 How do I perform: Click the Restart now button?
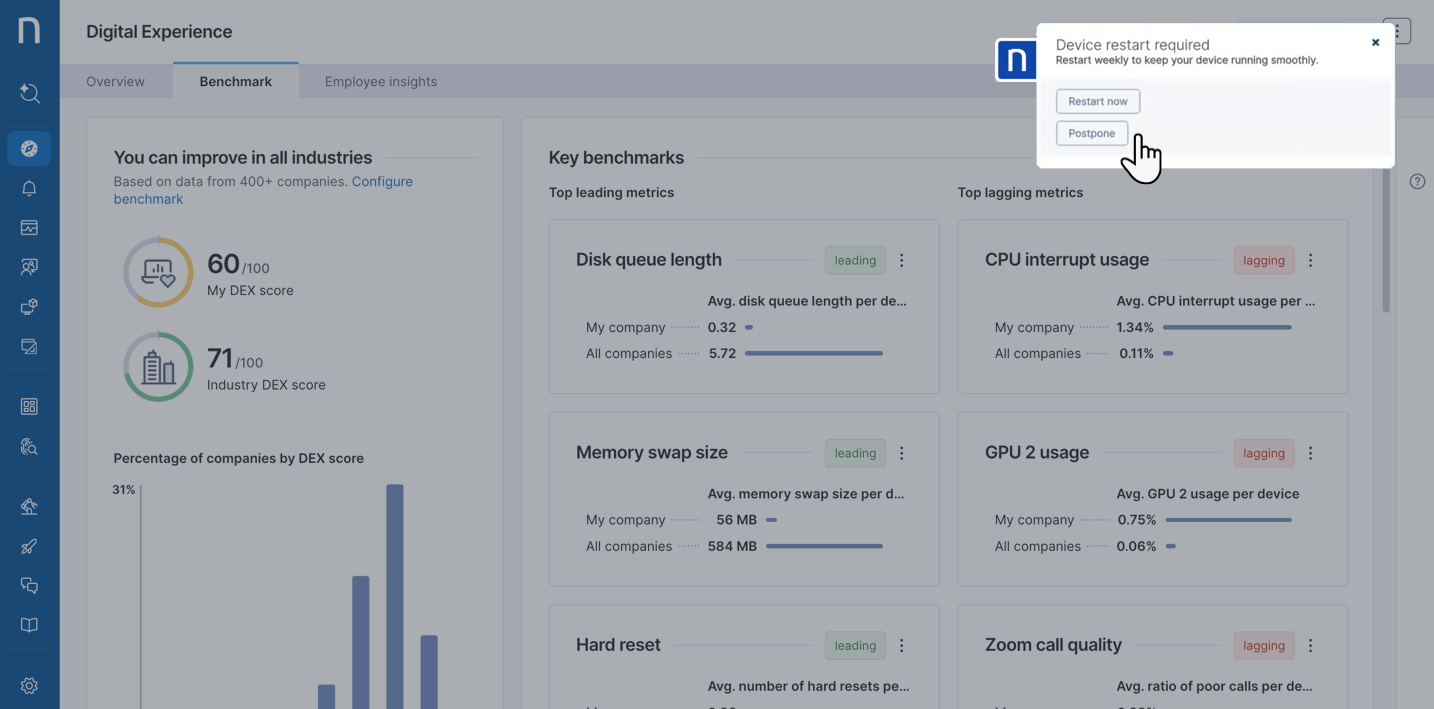click(1097, 101)
